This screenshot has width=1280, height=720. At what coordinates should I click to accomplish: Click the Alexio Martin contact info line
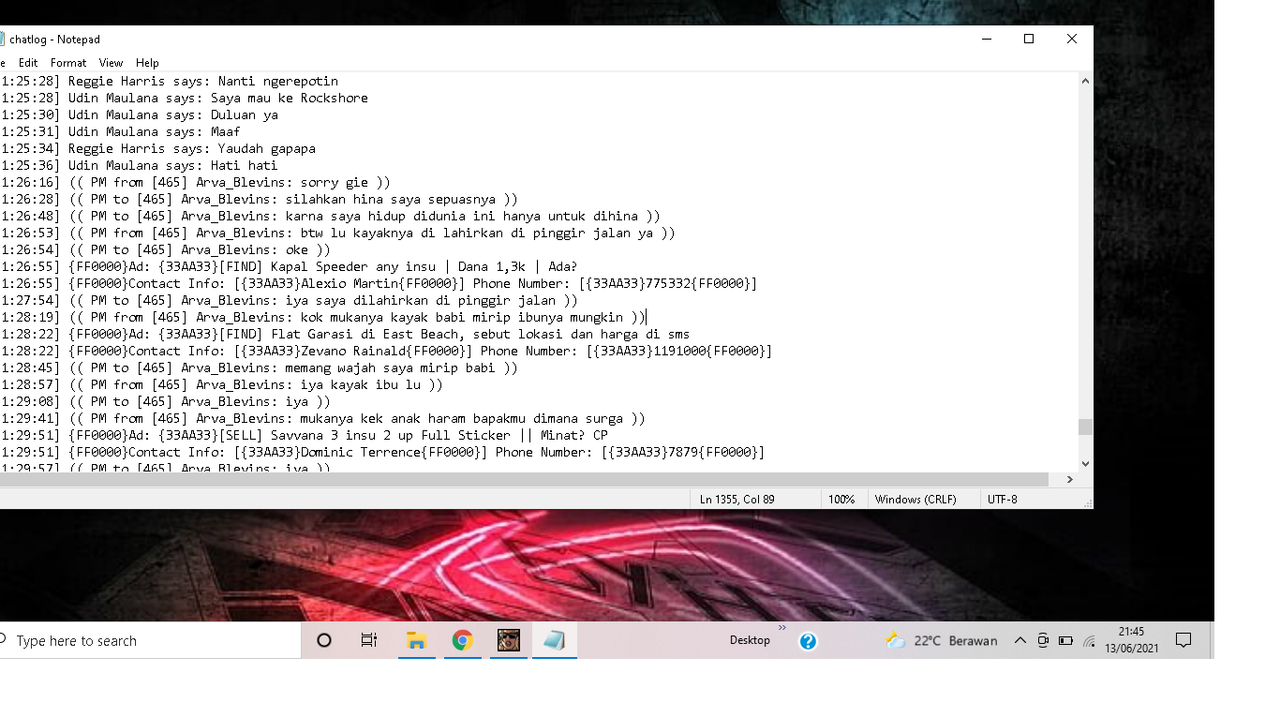[378, 284]
